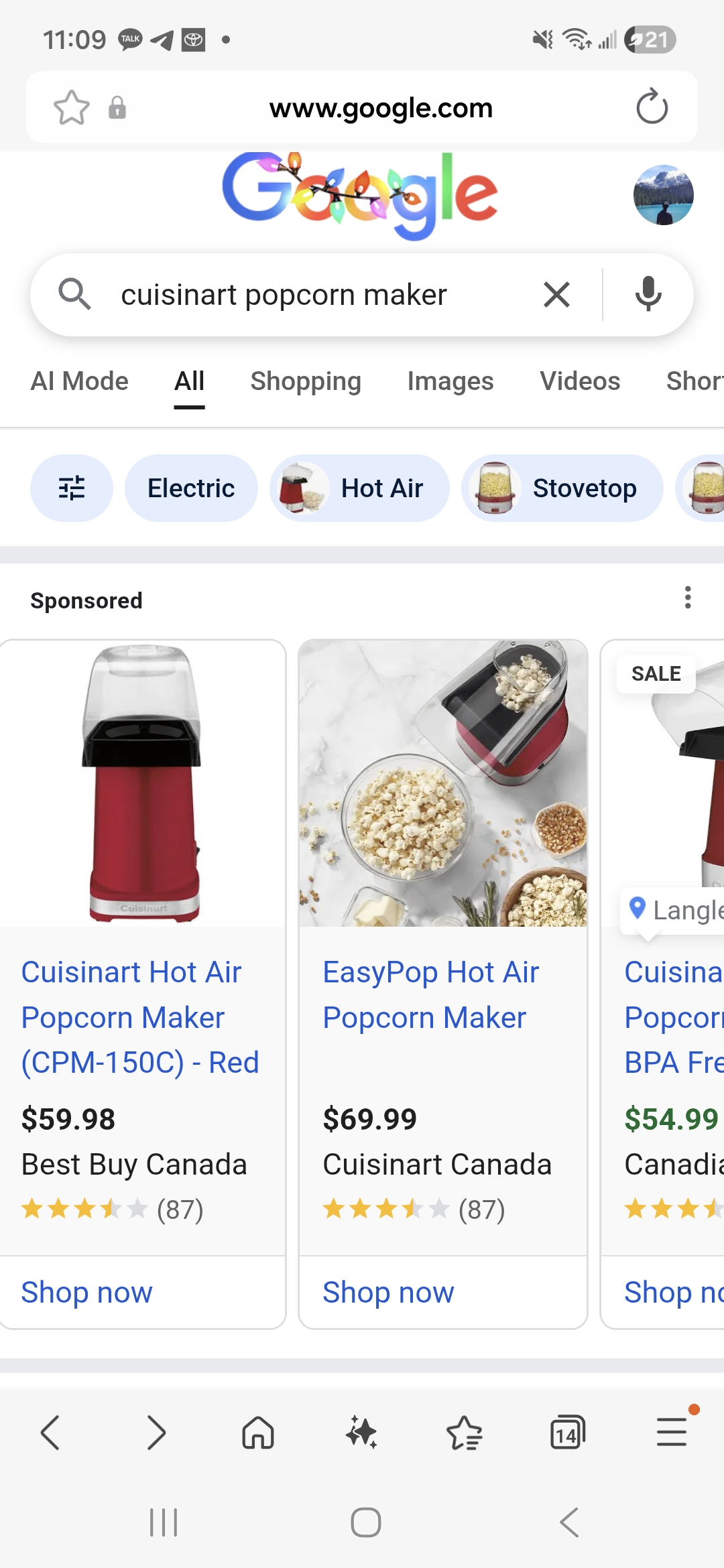Show open tabs counter
The width and height of the screenshot is (724, 1568).
click(x=567, y=1433)
